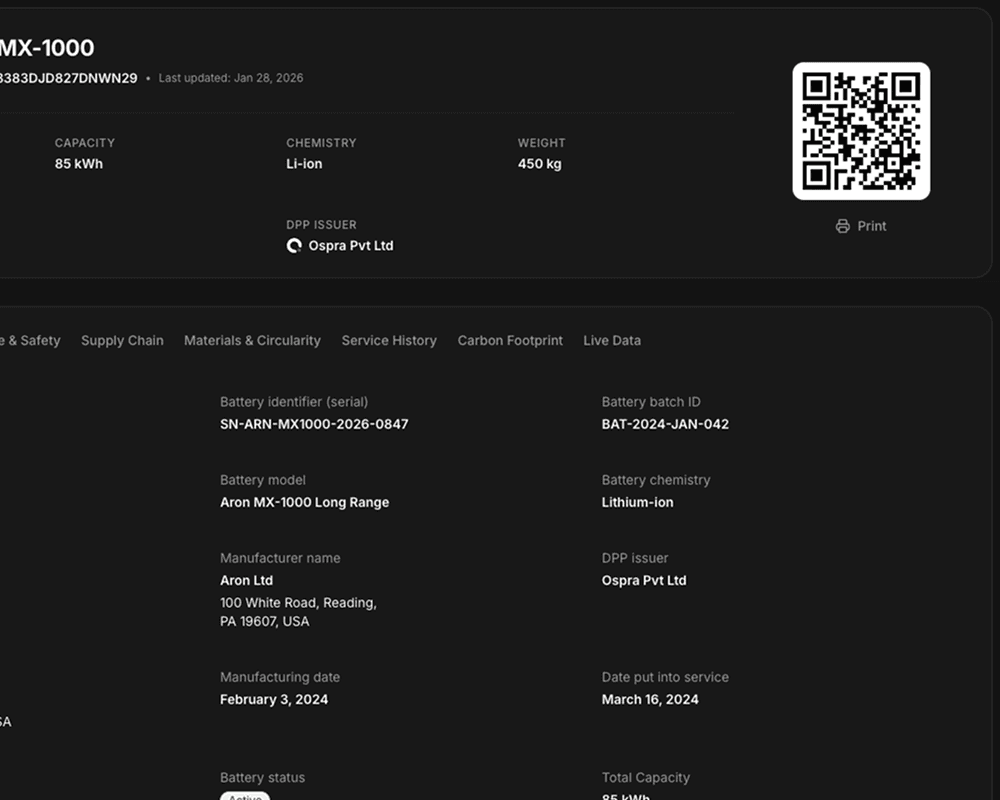Switch to the Supply Chain tab
1000x800 pixels.
(x=122, y=340)
